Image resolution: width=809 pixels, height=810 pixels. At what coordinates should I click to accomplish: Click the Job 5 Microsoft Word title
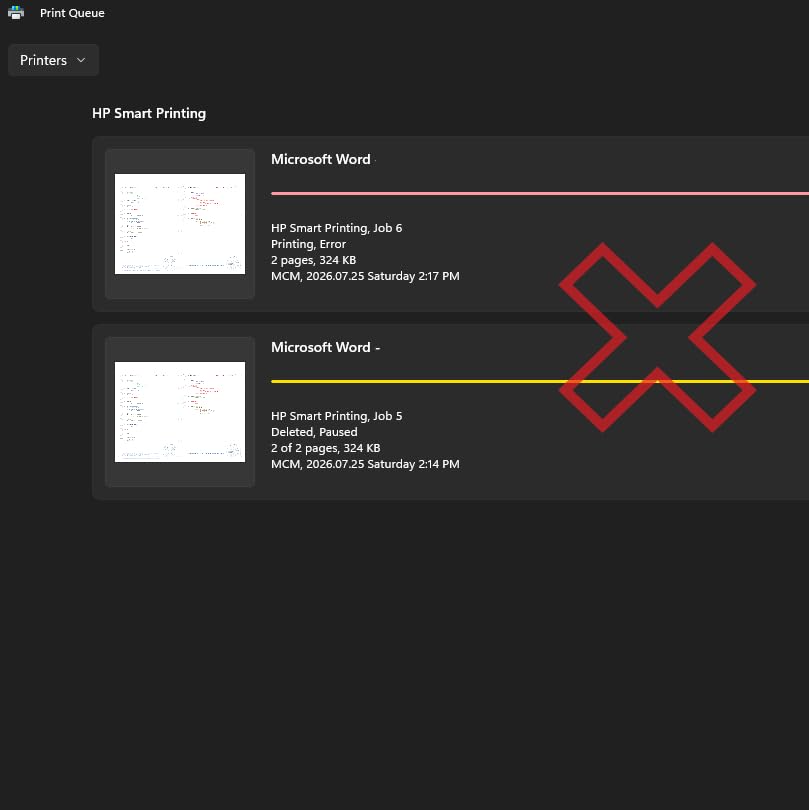[325, 347]
